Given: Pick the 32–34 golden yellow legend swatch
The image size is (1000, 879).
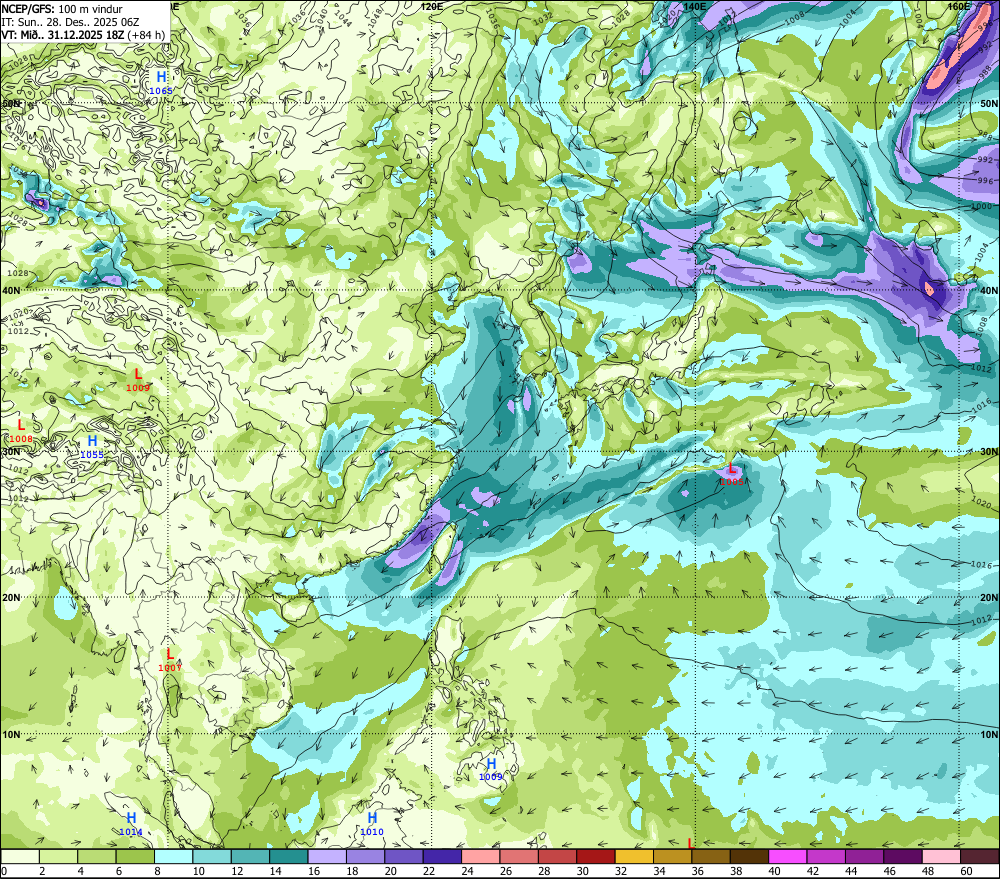Looking at the screenshot, I should [x=634, y=857].
